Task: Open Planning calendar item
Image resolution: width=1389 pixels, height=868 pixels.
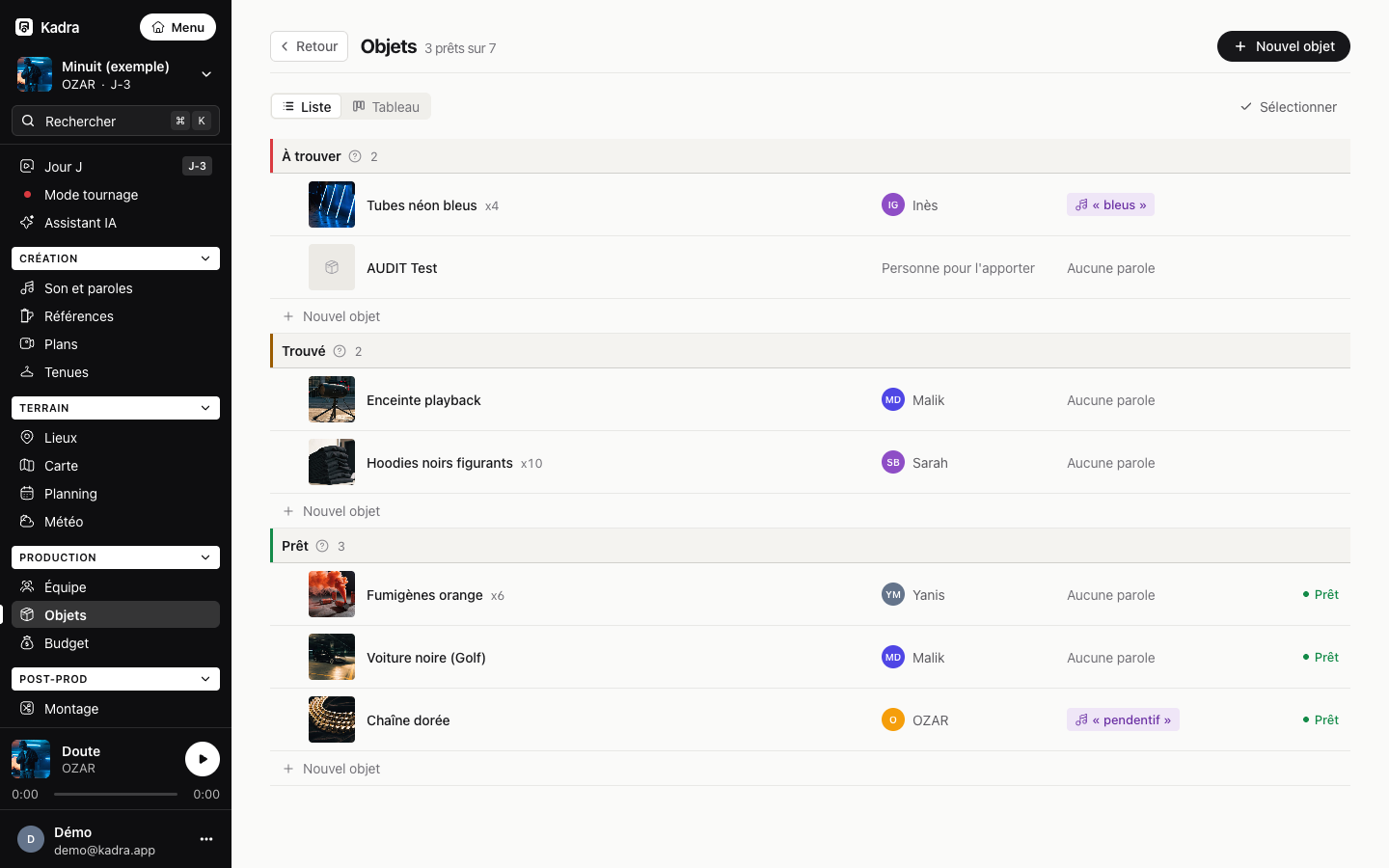Action: 116,494
